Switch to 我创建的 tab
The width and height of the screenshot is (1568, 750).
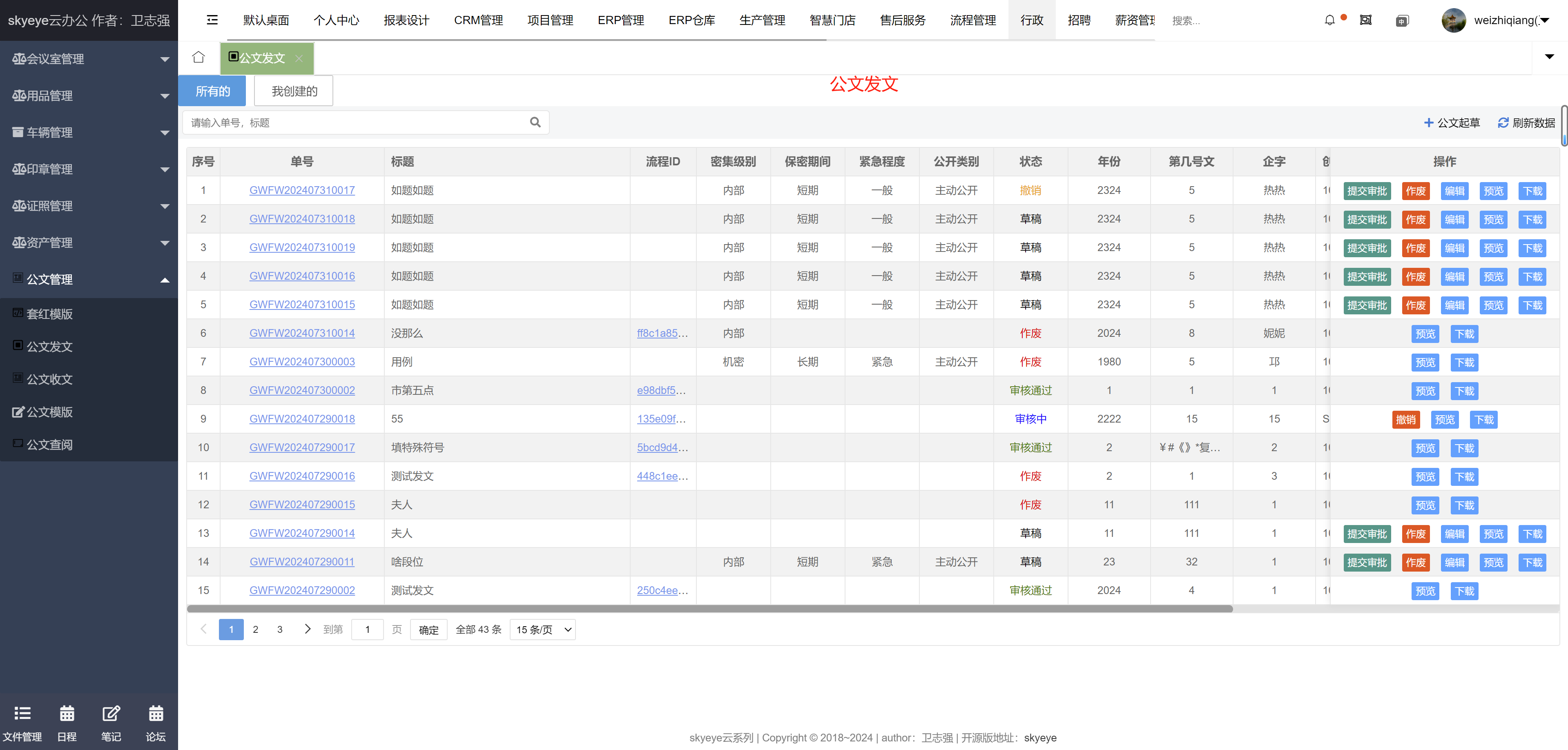pos(294,91)
